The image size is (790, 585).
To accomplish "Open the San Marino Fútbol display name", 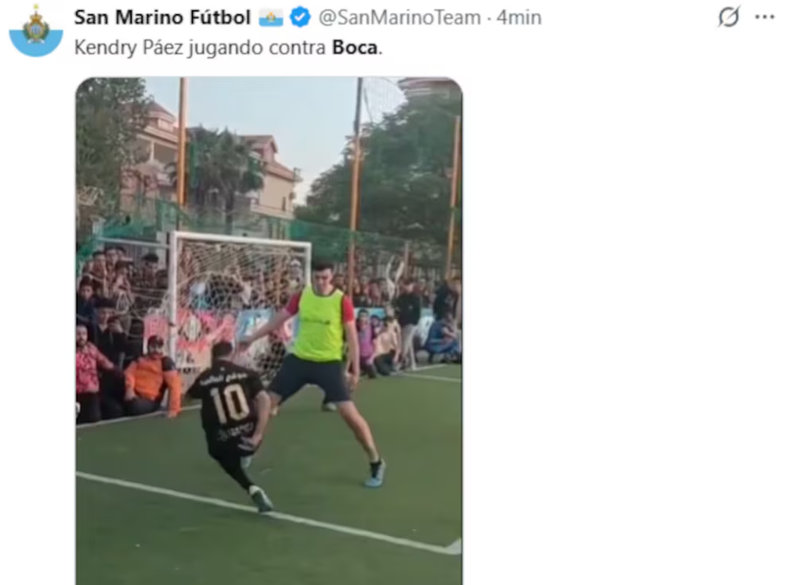I will (x=162, y=18).
